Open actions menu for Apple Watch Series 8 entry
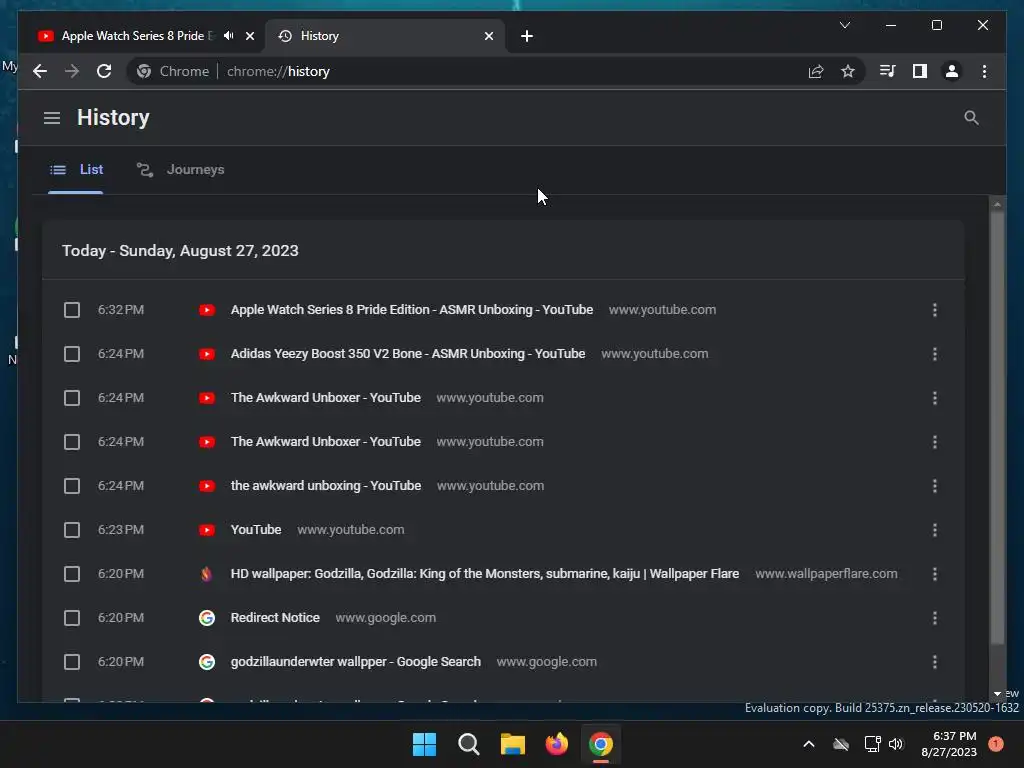 (x=935, y=310)
